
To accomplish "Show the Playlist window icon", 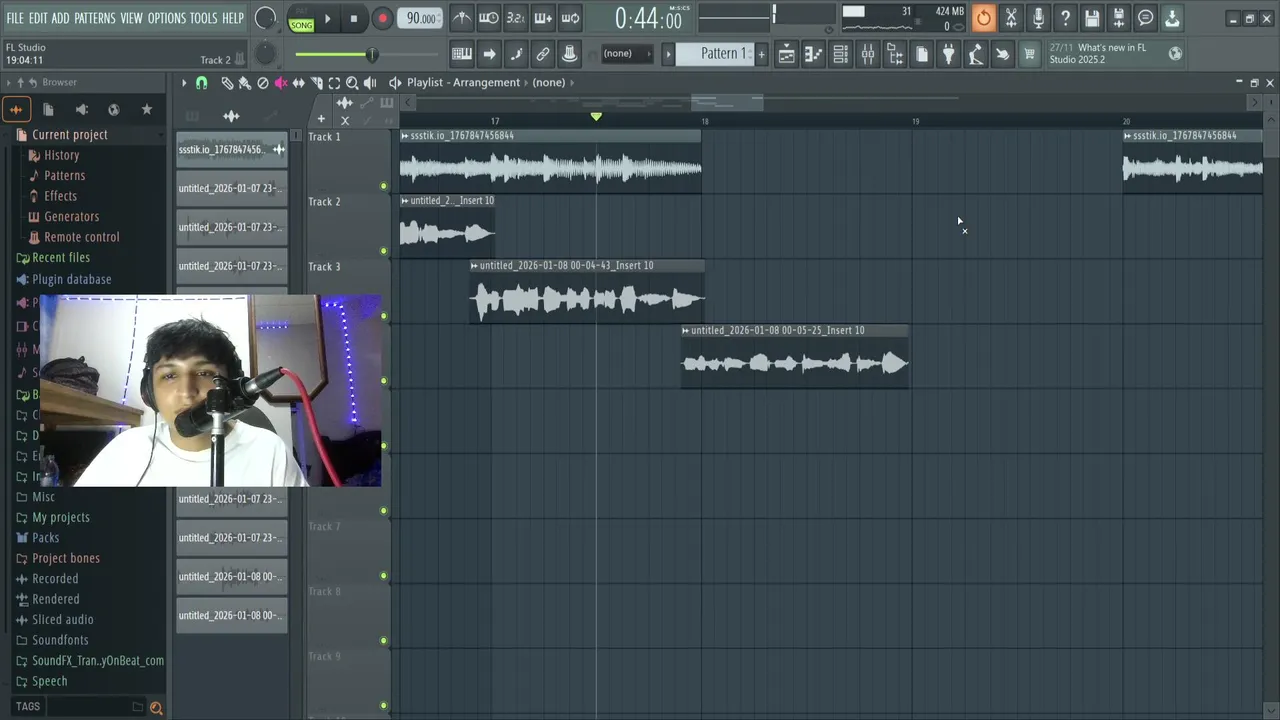I will click(786, 54).
